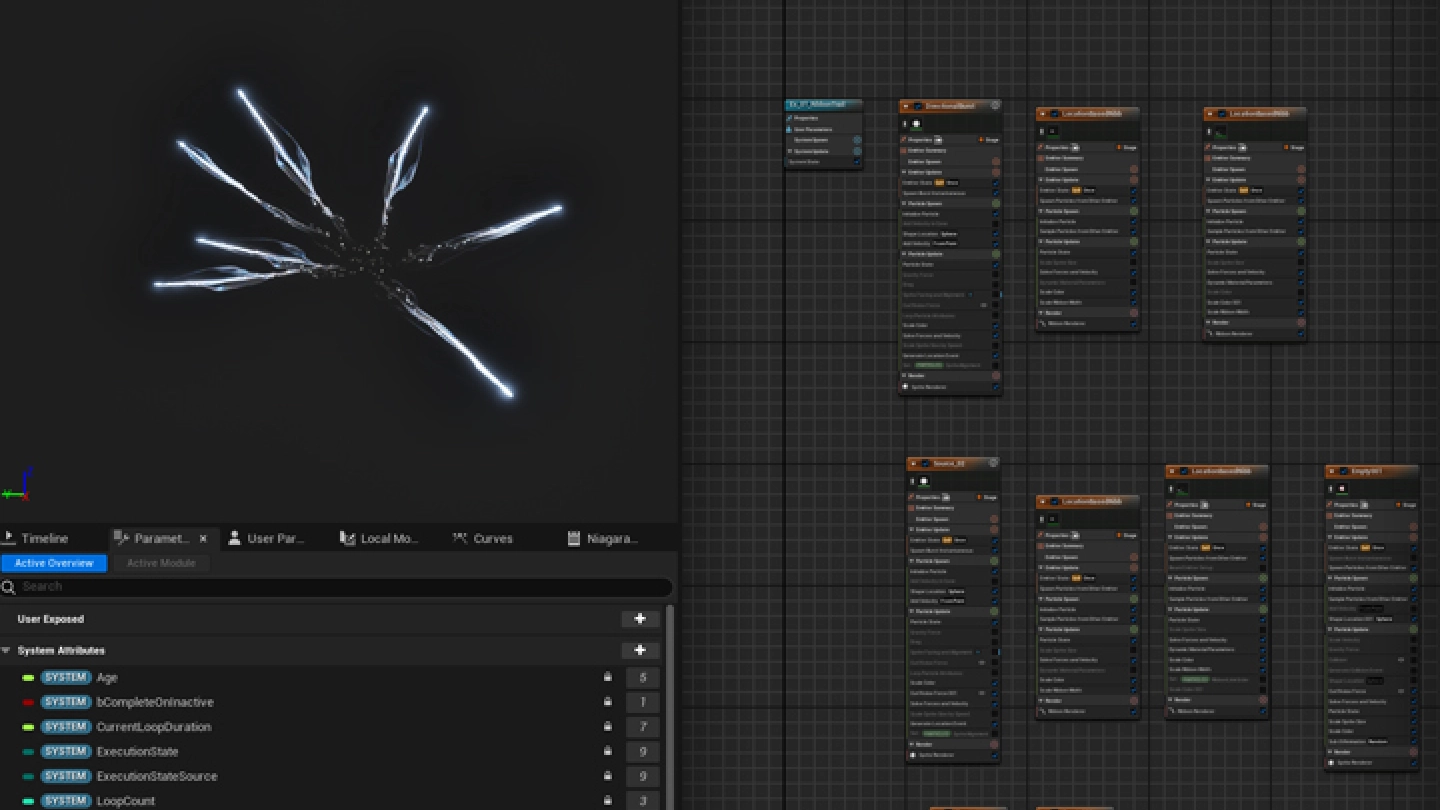The width and height of the screenshot is (1440, 810).
Task: Collapse Particle Update section in Empty001 emitter
Action: click(x=1331, y=630)
